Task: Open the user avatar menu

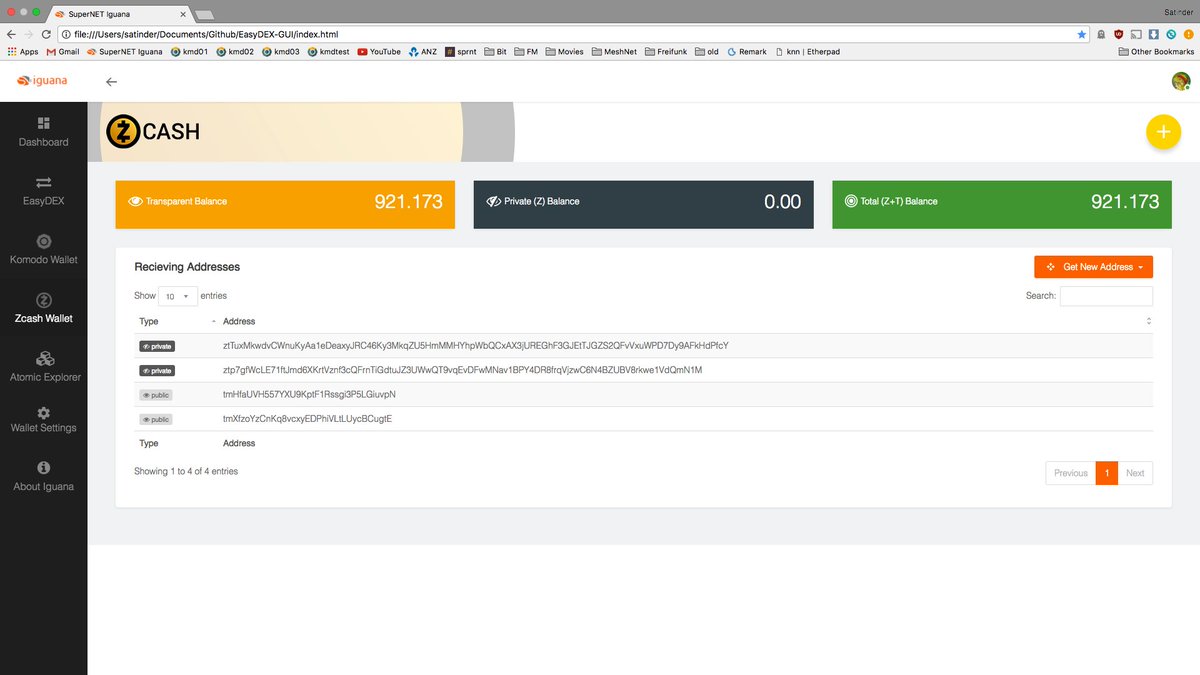Action: tap(1180, 81)
